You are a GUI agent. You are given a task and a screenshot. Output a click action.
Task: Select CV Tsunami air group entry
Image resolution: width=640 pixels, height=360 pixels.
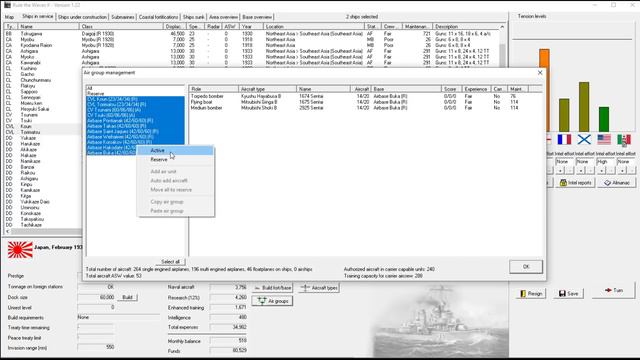[x=136, y=110]
